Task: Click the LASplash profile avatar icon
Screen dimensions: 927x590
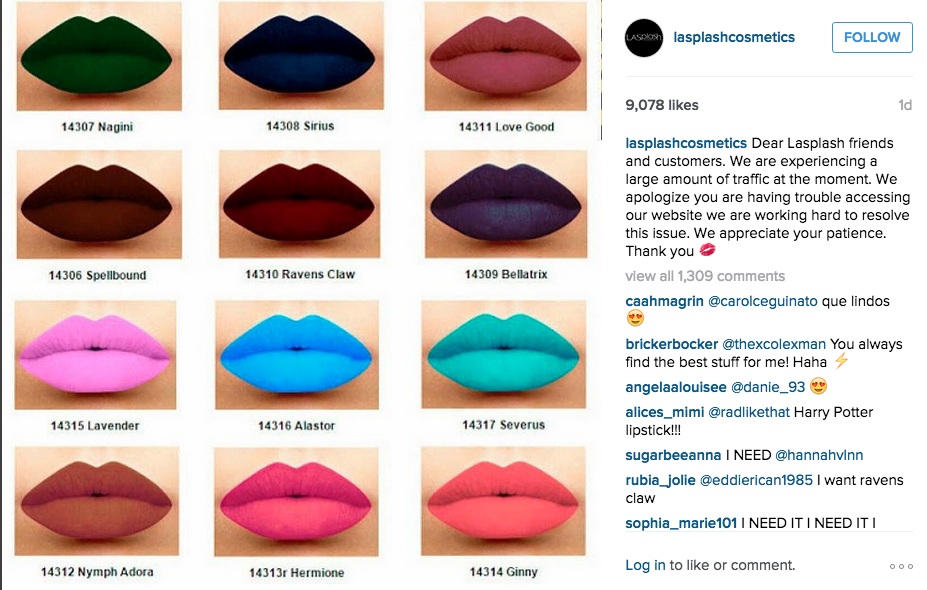Action: [643, 38]
